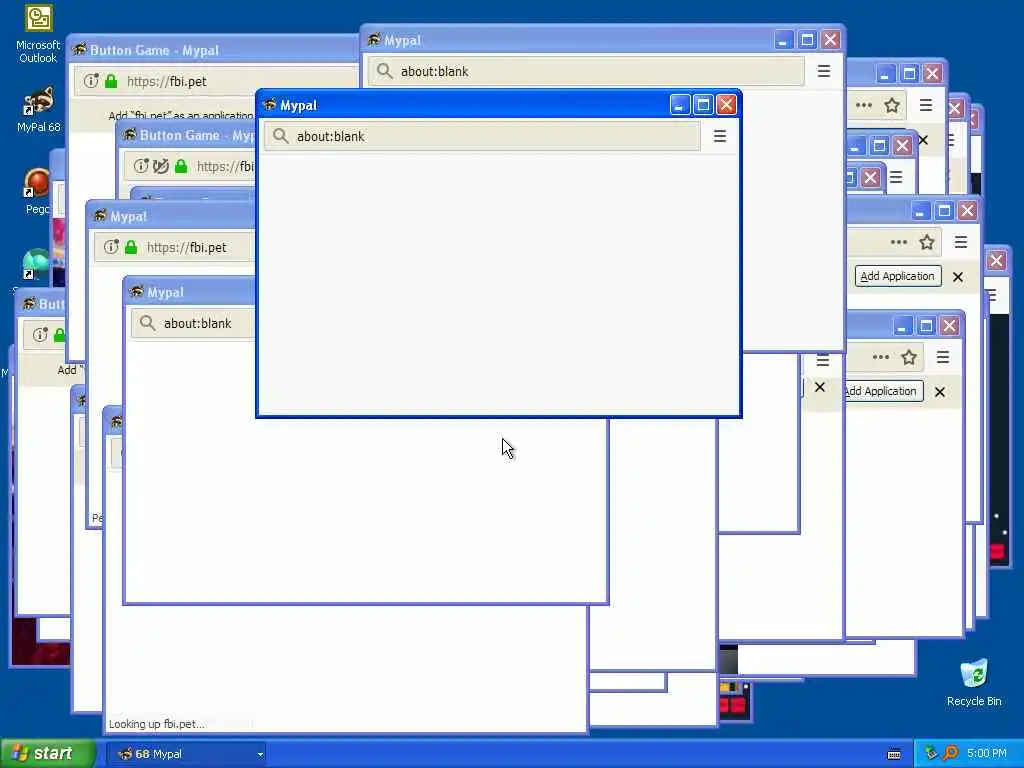This screenshot has height=768, width=1024.
Task: Maximize the Mypal window behind the active one
Action: coord(807,40)
